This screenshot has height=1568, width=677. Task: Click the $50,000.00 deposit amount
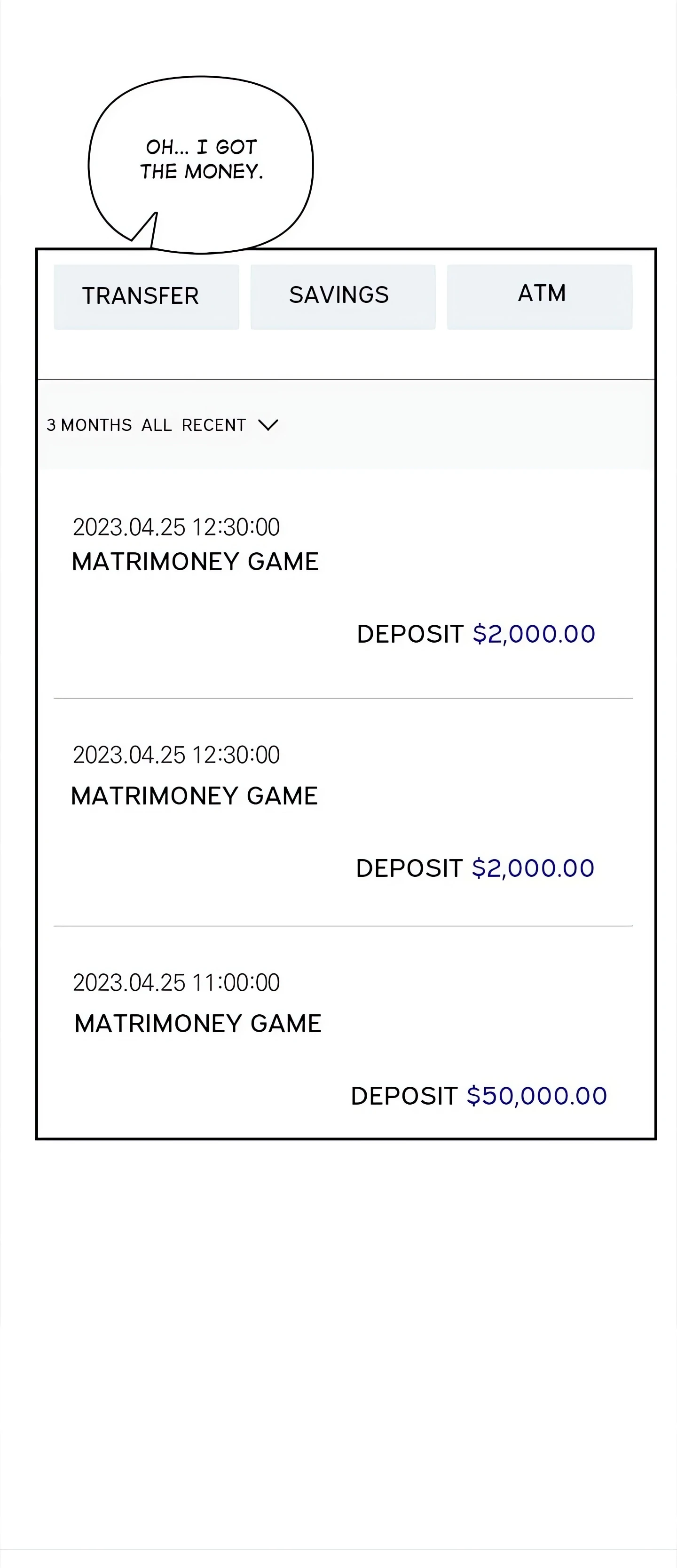click(x=536, y=1096)
